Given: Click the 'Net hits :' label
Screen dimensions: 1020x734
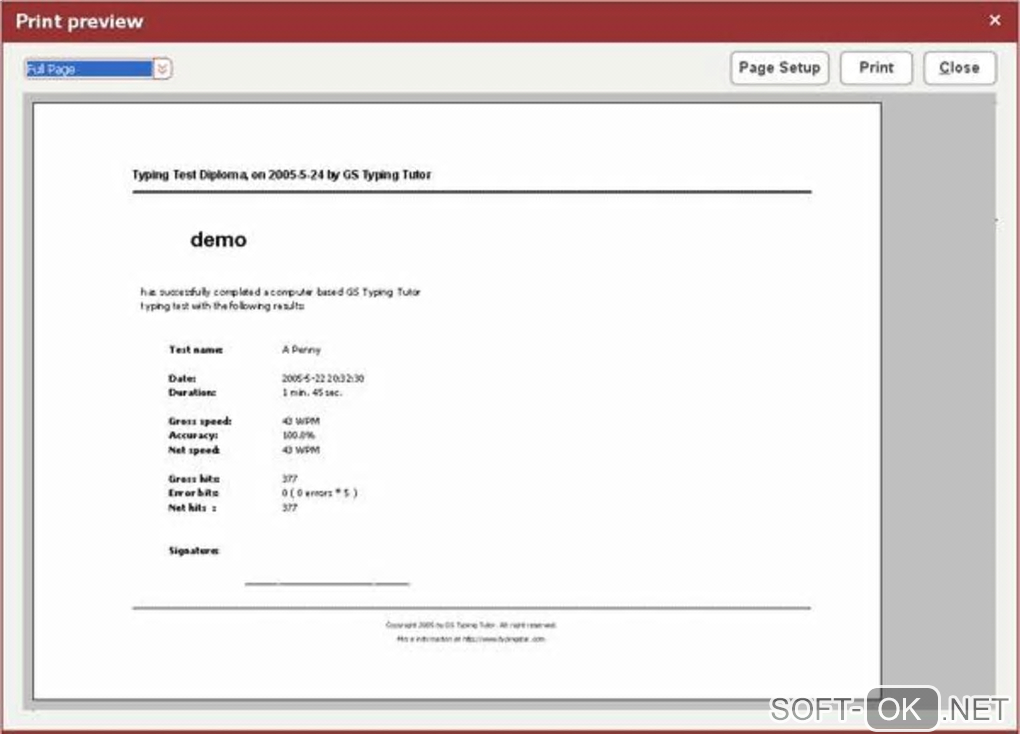Looking at the screenshot, I should point(193,508).
